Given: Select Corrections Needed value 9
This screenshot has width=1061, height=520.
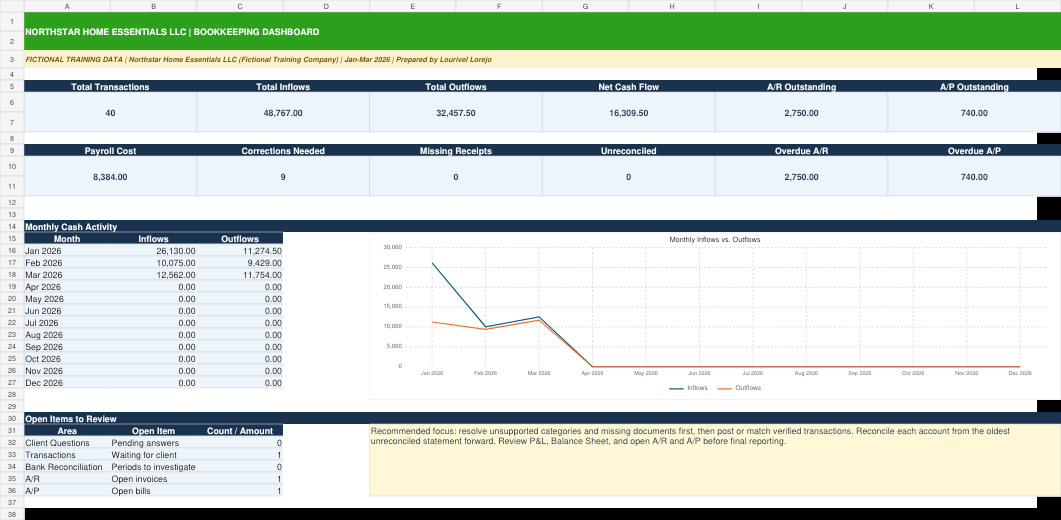Looking at the screenshot, I should coord(283,177).
